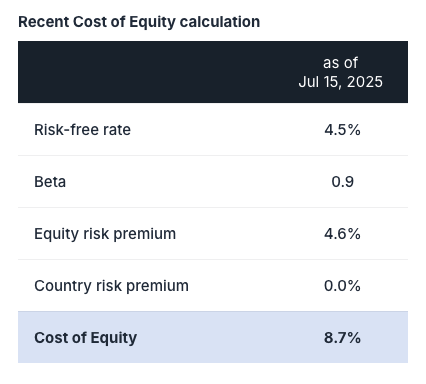
Task: Click the word 'calculation' in the title
Action: [220, 22]
